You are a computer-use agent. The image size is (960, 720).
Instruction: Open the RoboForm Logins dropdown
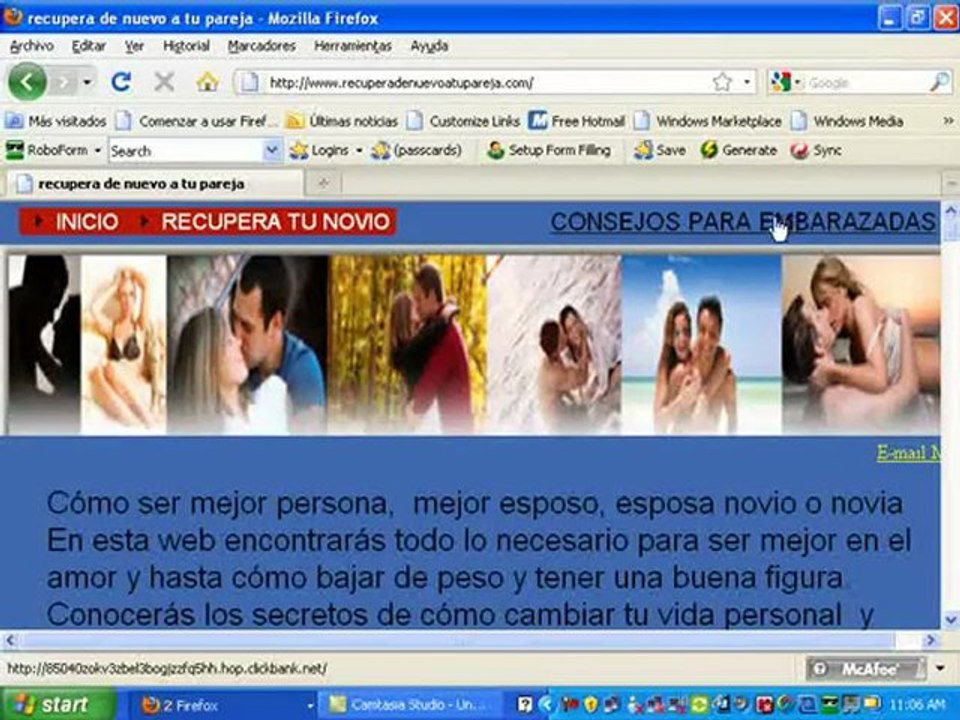(326, 150)
